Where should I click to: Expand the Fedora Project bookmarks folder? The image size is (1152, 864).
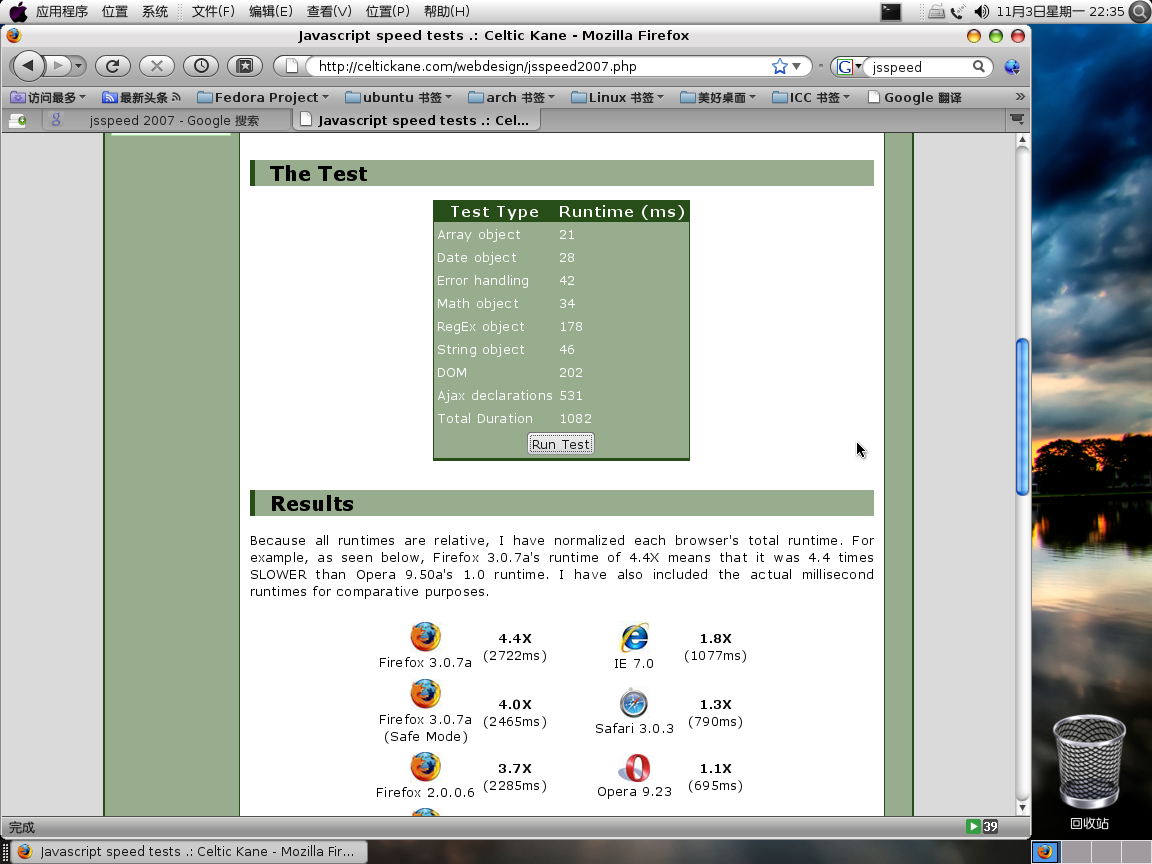(x=262, y=98)
